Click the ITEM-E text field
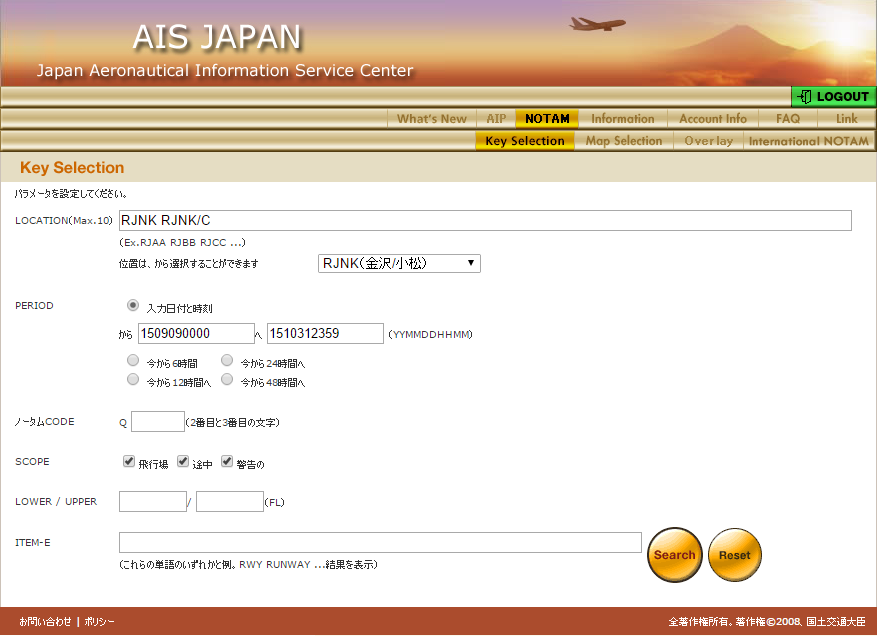877x636 pixels. coord(380,543)
